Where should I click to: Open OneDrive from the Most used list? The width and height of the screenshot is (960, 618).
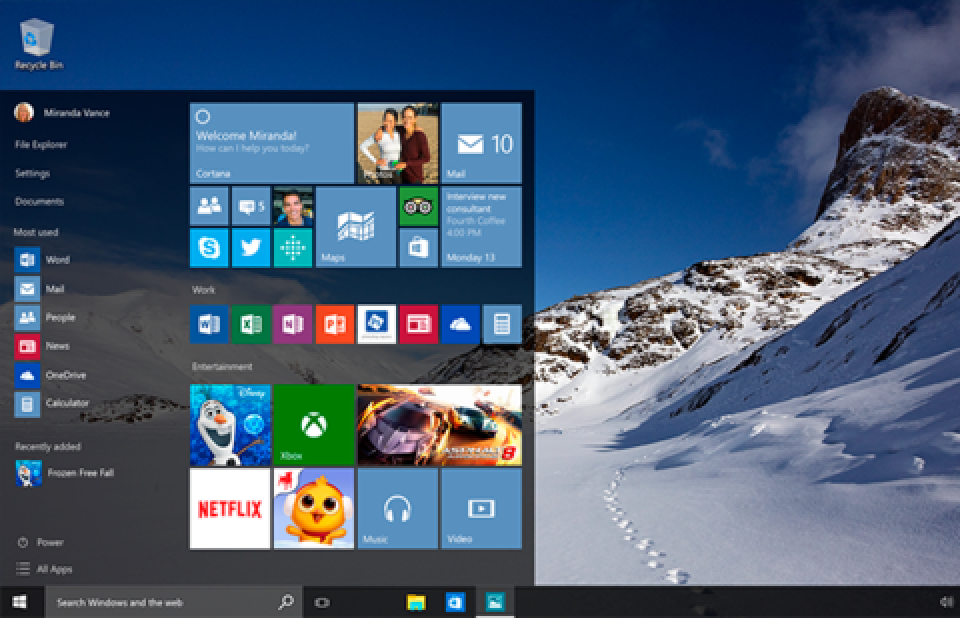tap(50, 375)
